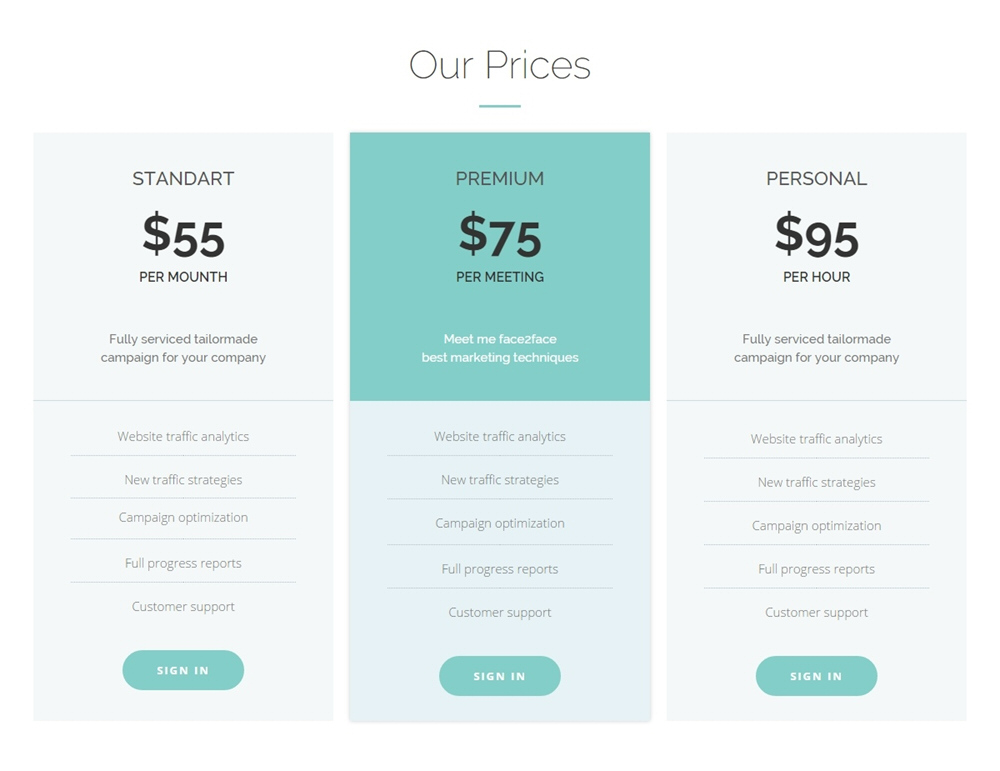Click Meet me face2face description text
This screenshot has width=1000, height=771.
coord(500,339)
